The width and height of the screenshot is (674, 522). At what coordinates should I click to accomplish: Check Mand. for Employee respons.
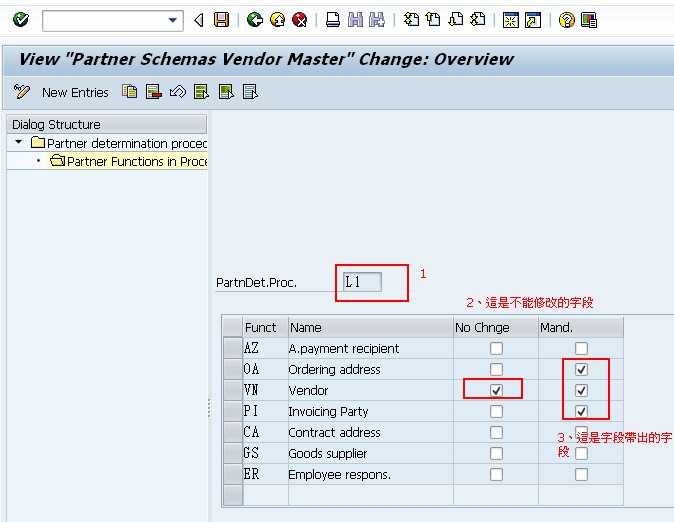point(581,474)
